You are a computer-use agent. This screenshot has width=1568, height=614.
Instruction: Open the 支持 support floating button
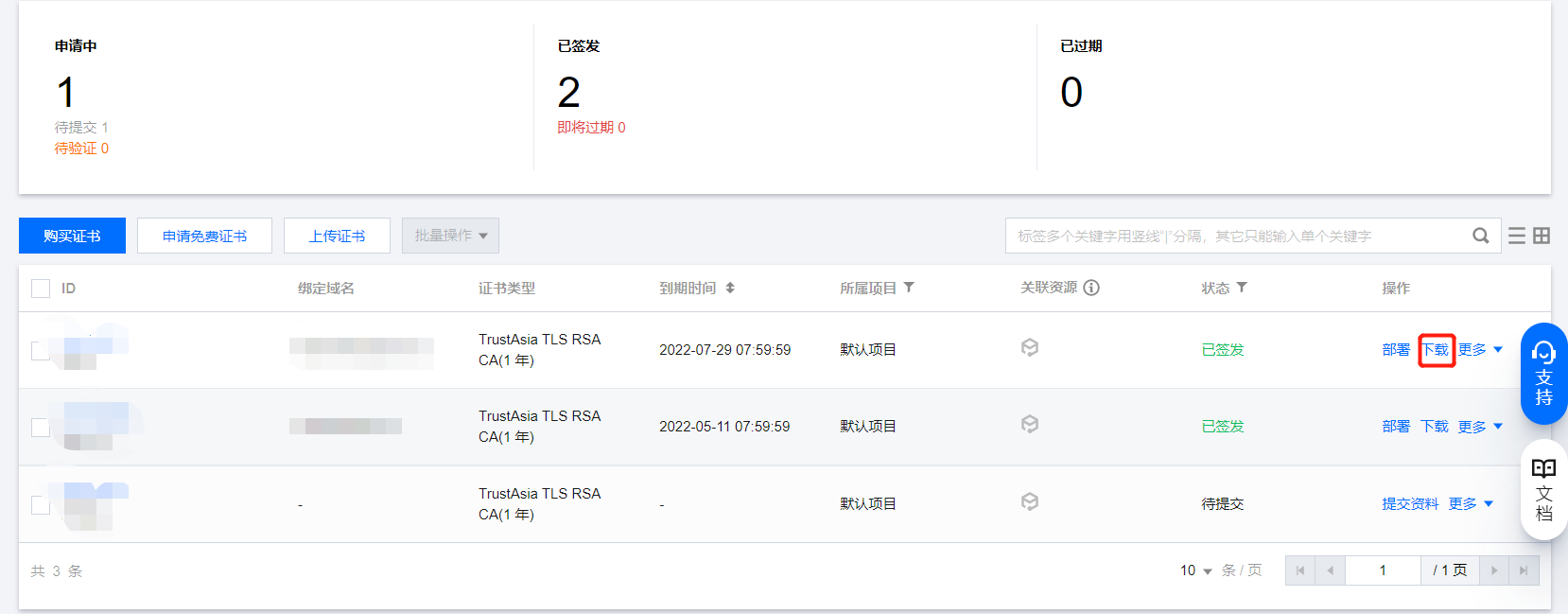pyautogui.click(x=1543, y=374)
